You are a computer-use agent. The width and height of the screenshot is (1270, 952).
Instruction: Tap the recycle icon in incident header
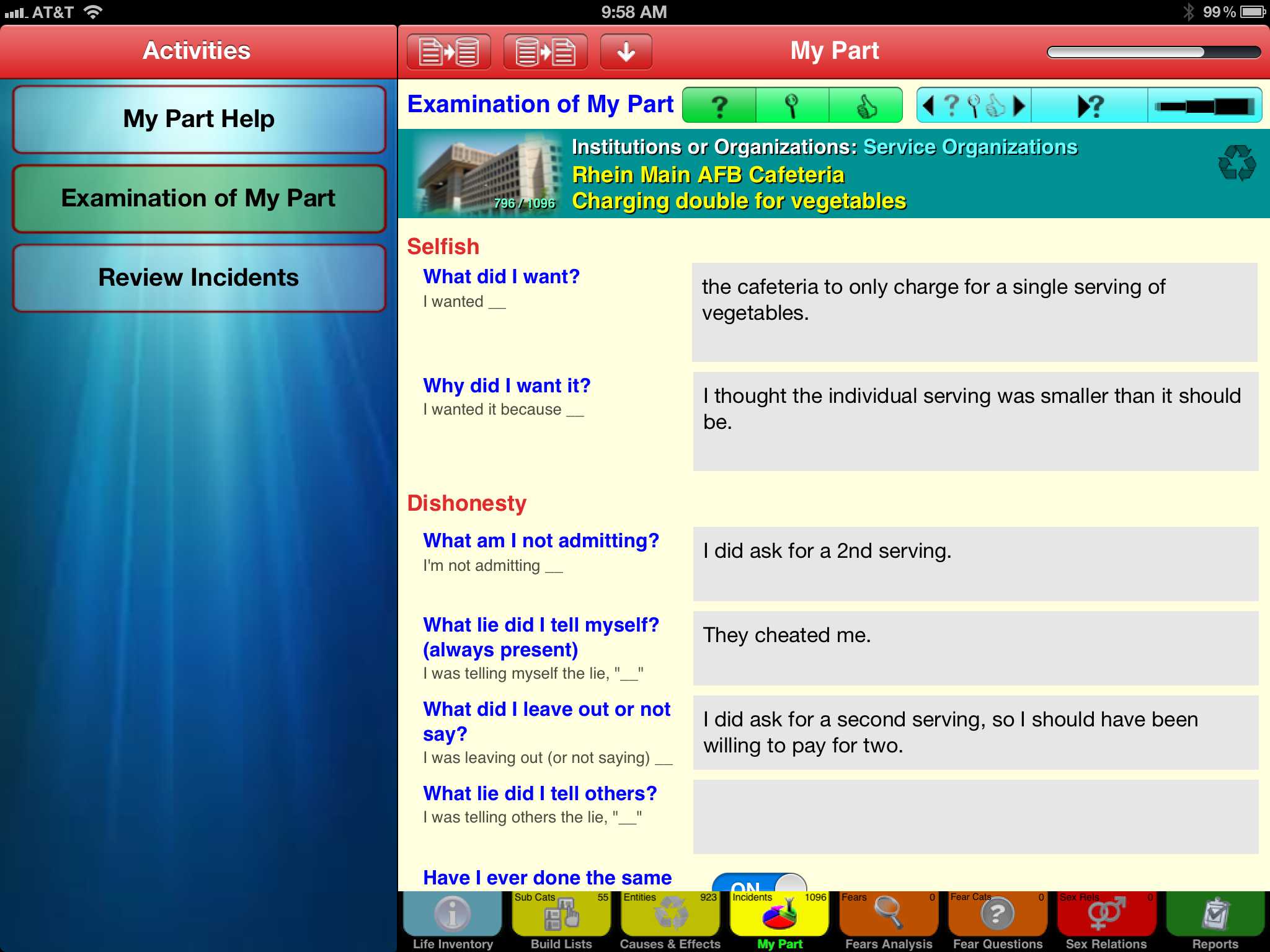(1237, 164)
